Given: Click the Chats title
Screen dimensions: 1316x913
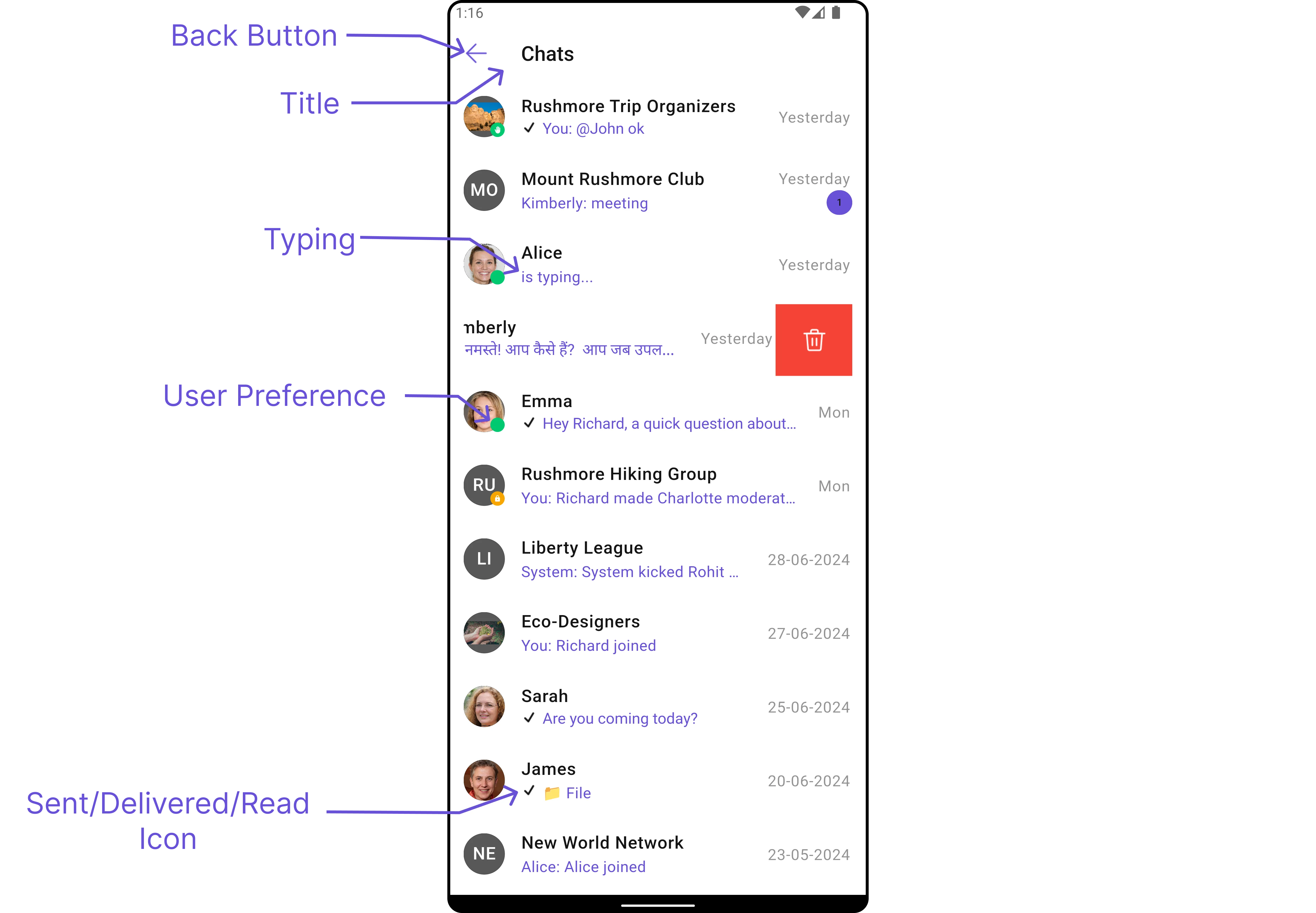Looking at the screenshot, I should [x=547, y=54].
